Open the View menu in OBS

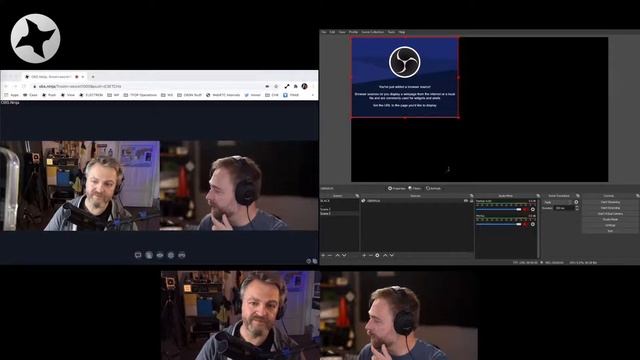click(x=342, y=32)
